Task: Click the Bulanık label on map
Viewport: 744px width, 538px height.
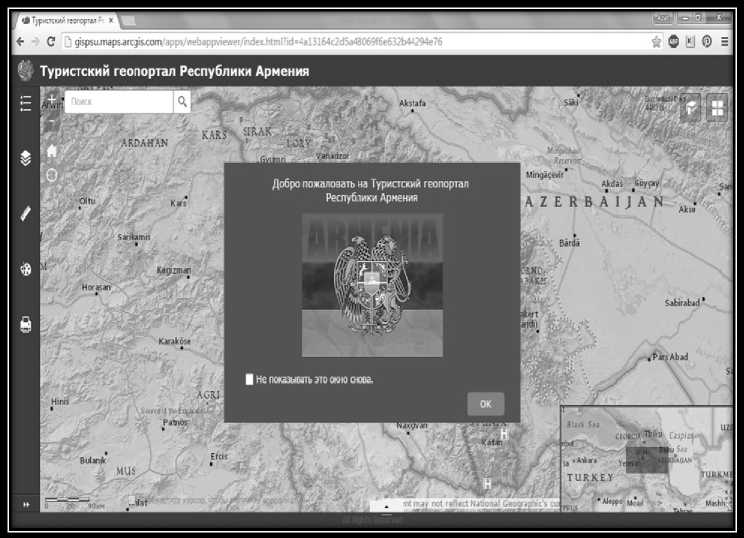Action: pos(93,460)
